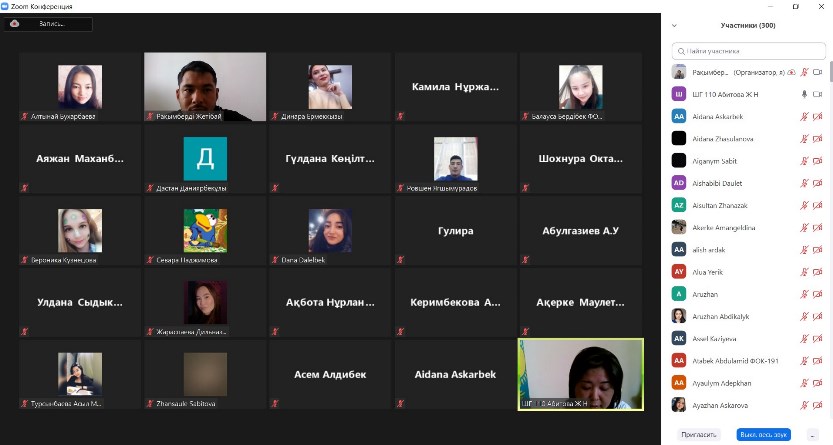
Task: Open the more options button beside mute all
Action: [x=812, y=434]
